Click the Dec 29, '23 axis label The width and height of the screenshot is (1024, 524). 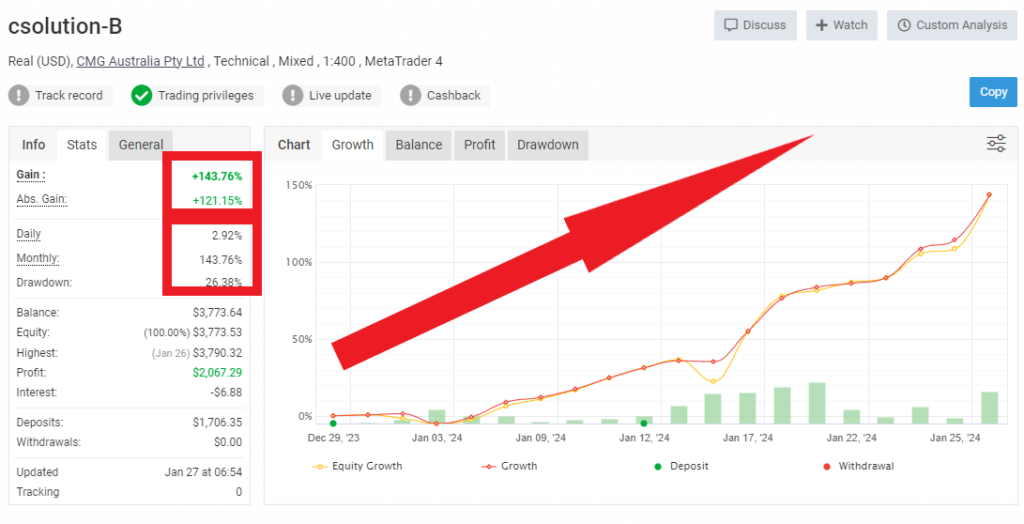pos(334,438)
